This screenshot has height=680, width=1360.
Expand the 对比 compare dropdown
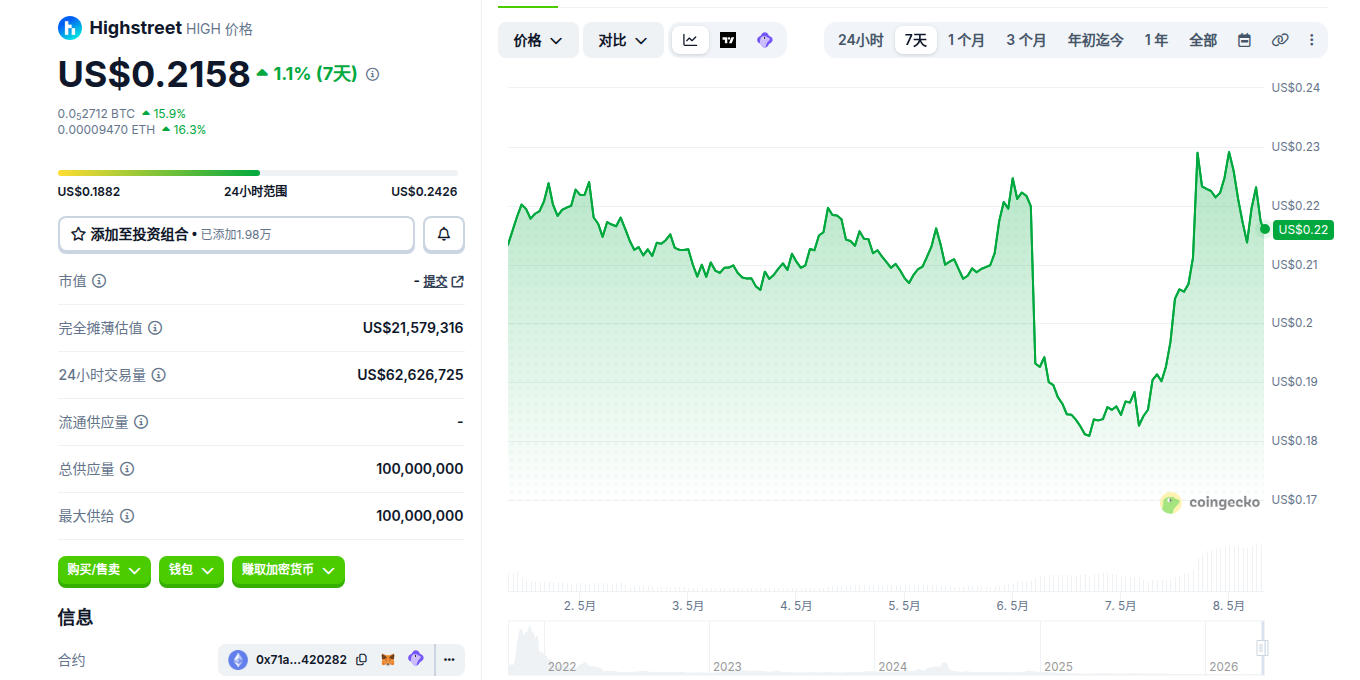point(623,40)
